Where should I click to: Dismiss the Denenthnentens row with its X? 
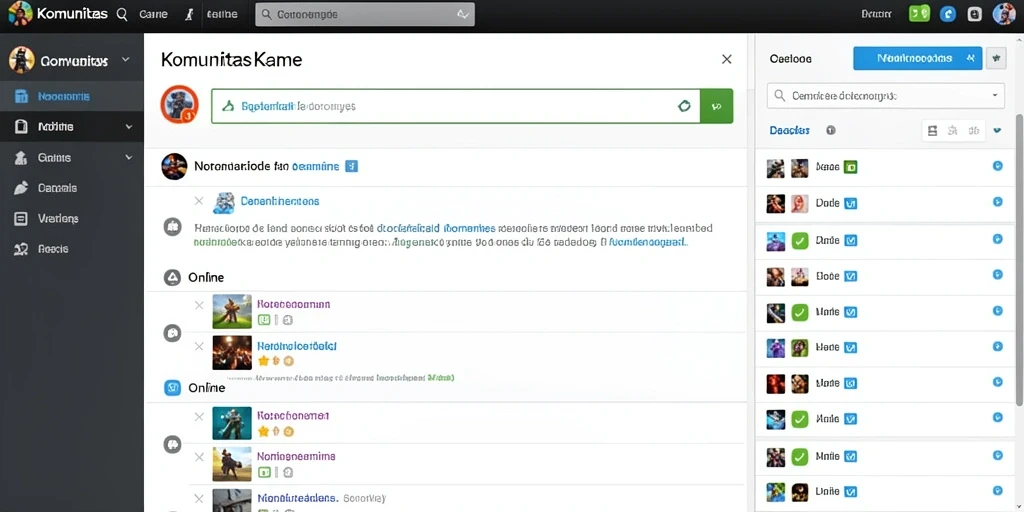199,201
